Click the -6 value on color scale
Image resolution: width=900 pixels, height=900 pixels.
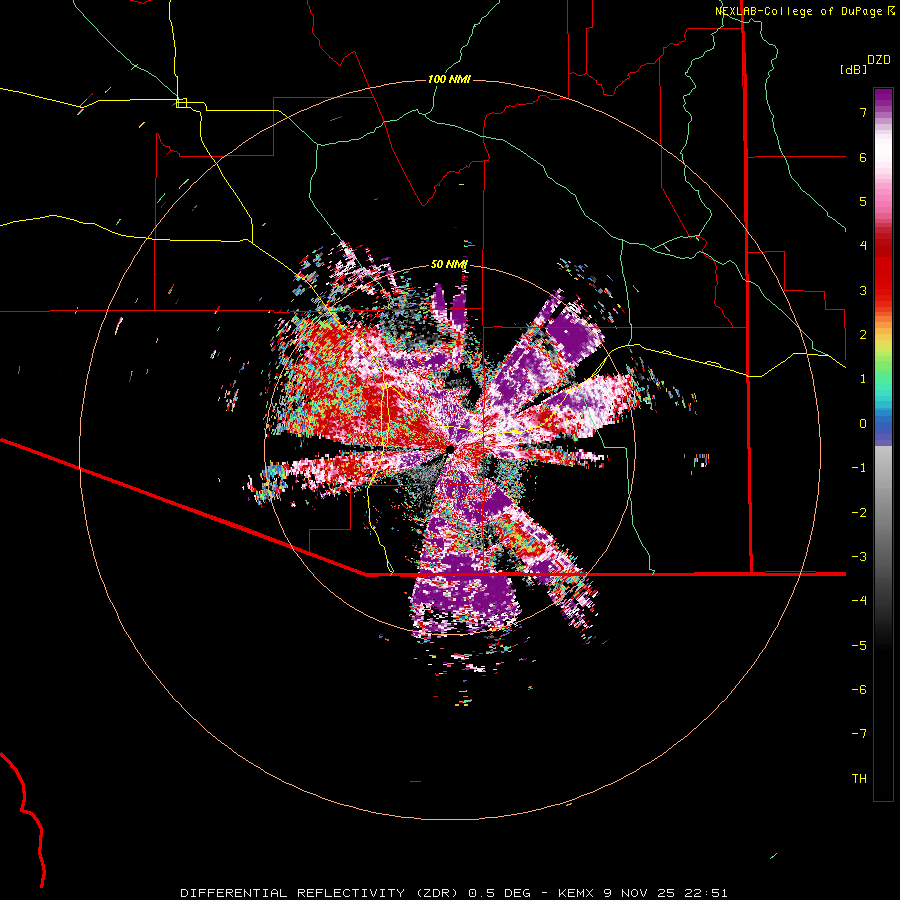[859, 690]
